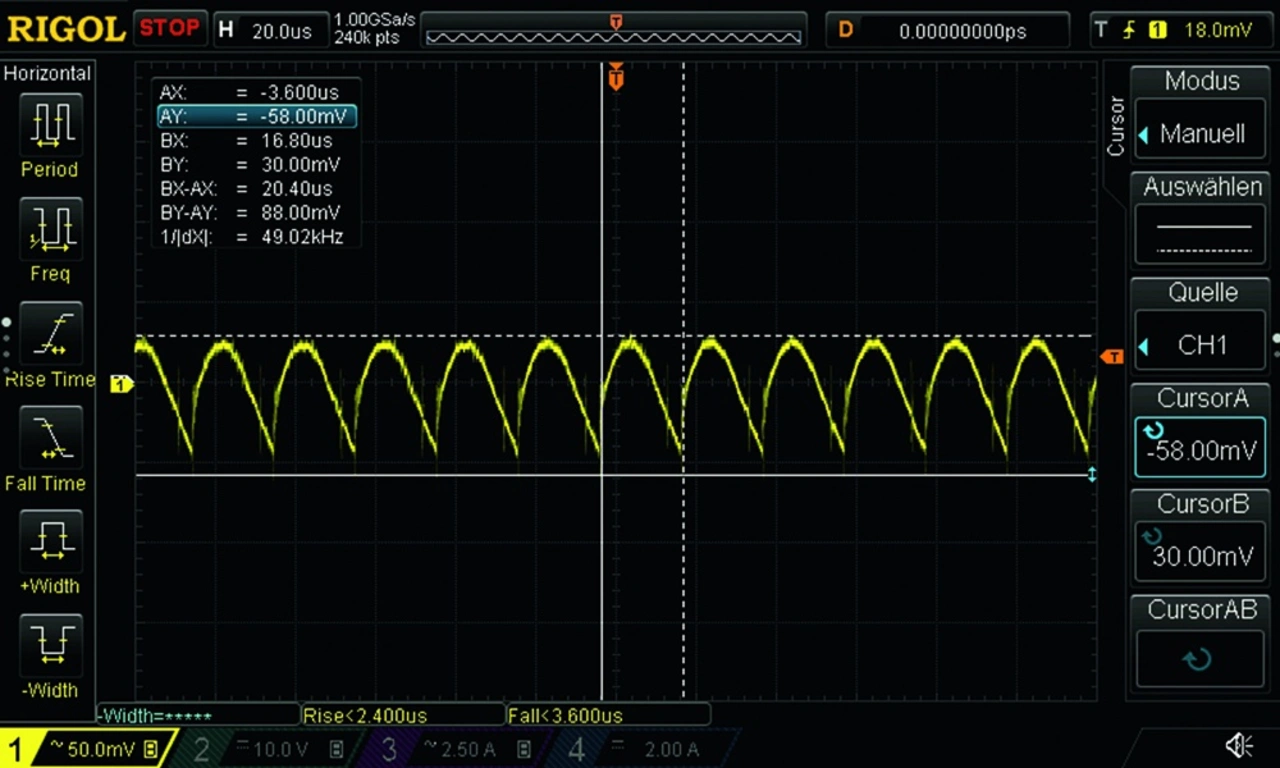The width and height of the screenshot is (1280, 768).
Task: Open the Auswählen cursor line type selector
Action: click(x=1201, y=237)
